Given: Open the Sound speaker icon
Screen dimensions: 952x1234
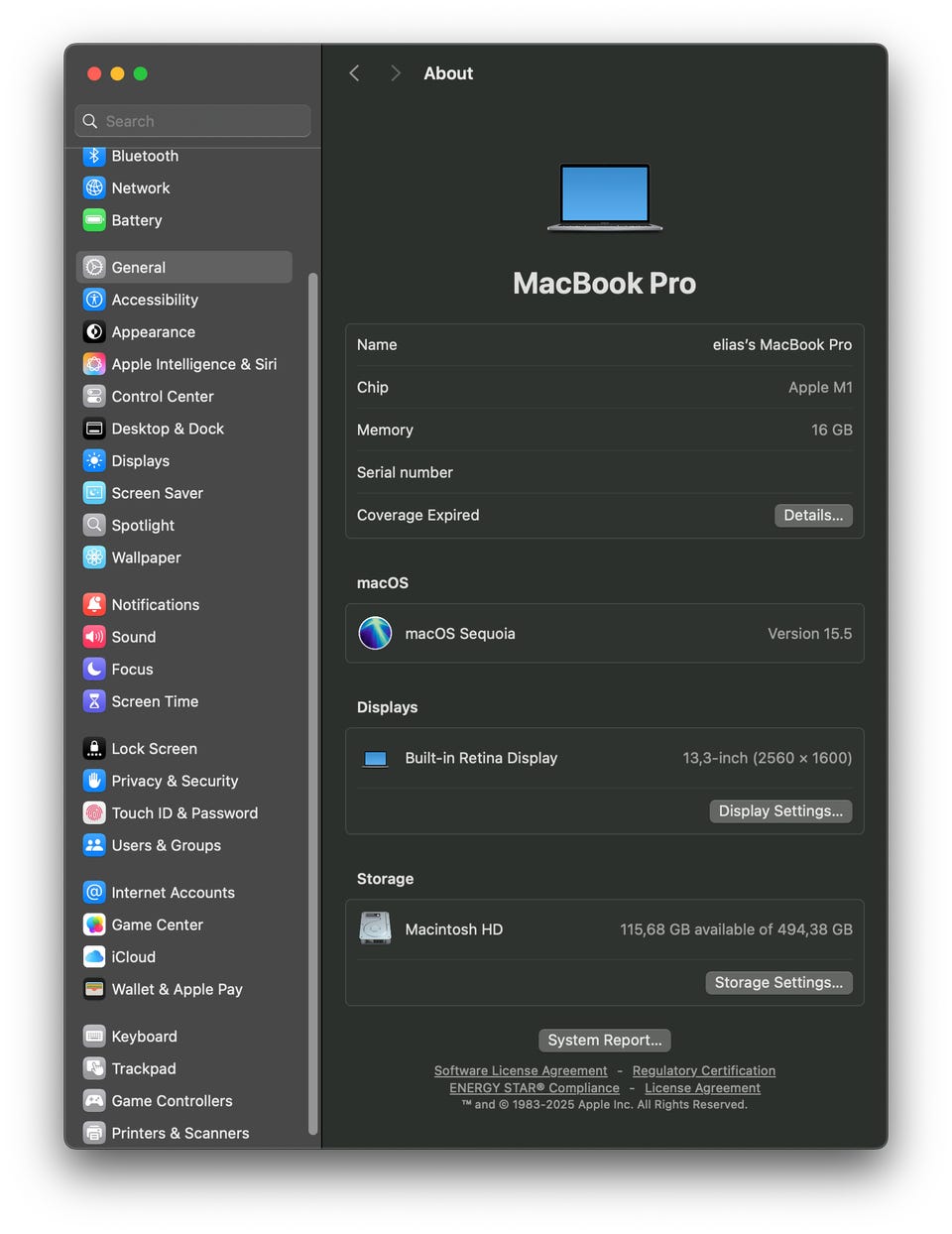Looking at the screenshot, I should click(x=94, y=637).
